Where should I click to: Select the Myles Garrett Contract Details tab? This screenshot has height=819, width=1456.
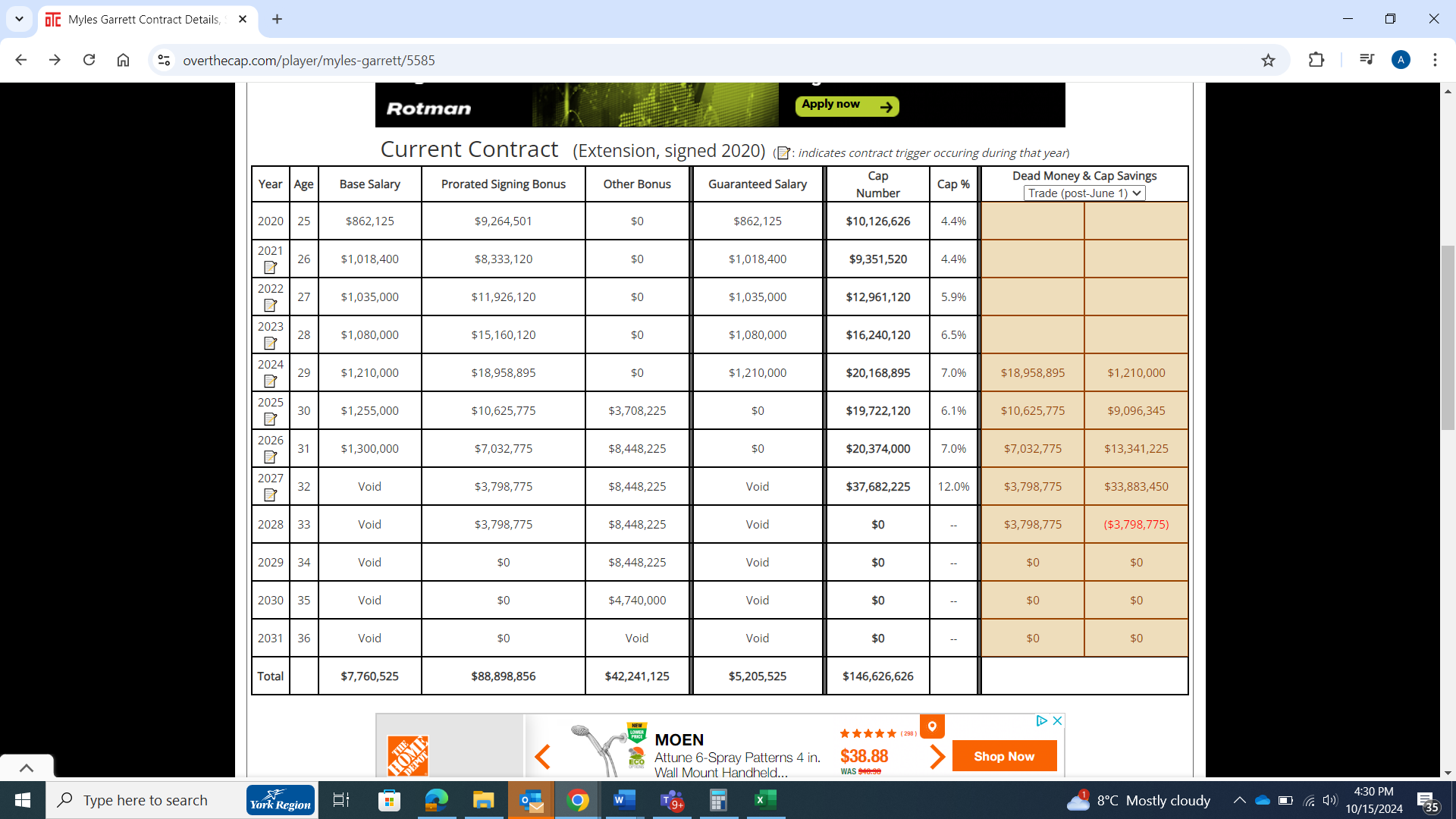click(x=143, y=19)
